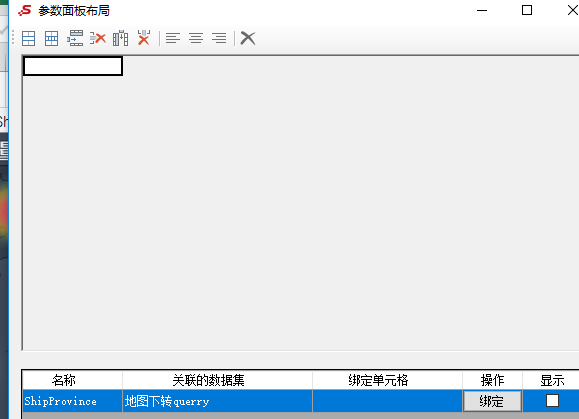Click the delete column icon
This screenshot has height=419, width=579.
144,38
